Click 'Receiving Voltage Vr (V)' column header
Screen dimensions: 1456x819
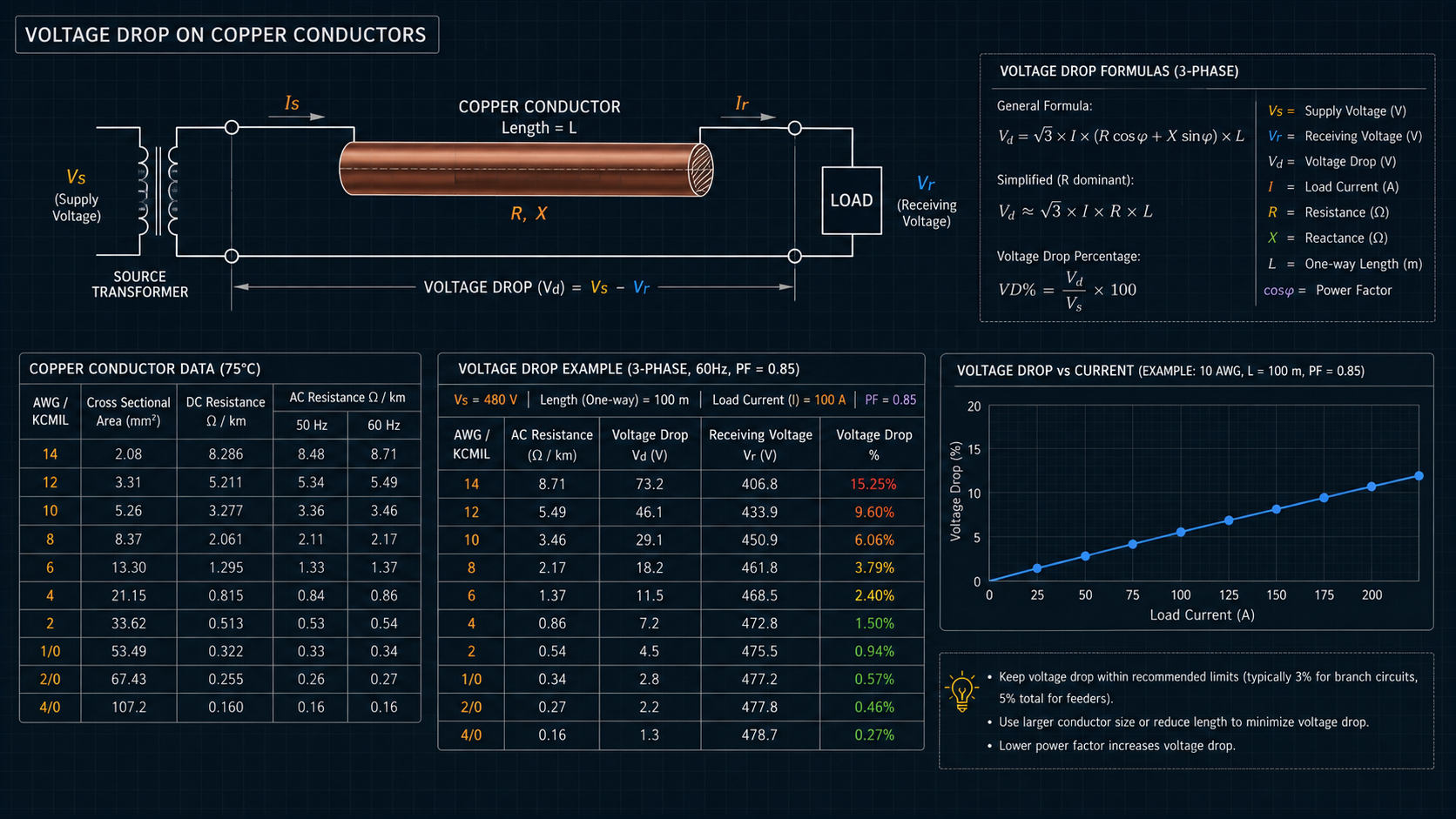click(x=760, y=445)
